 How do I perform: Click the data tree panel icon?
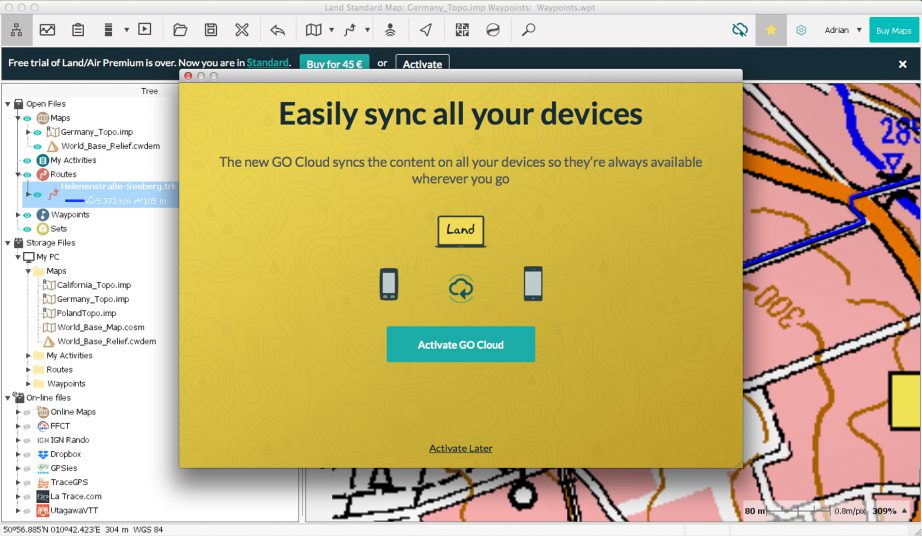tap(17, 30)
